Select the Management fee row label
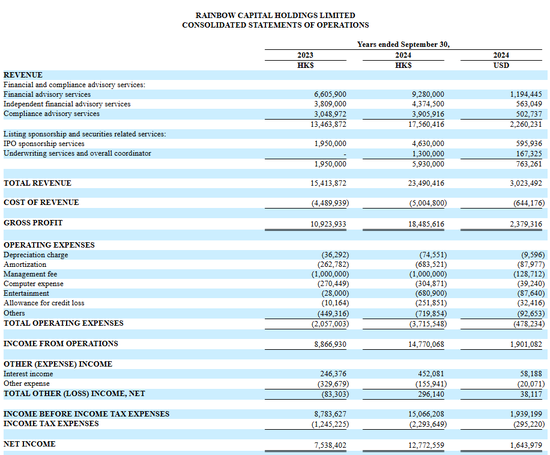Image resolution: width=550 pixels, height=455 pixels. [30, 274]
